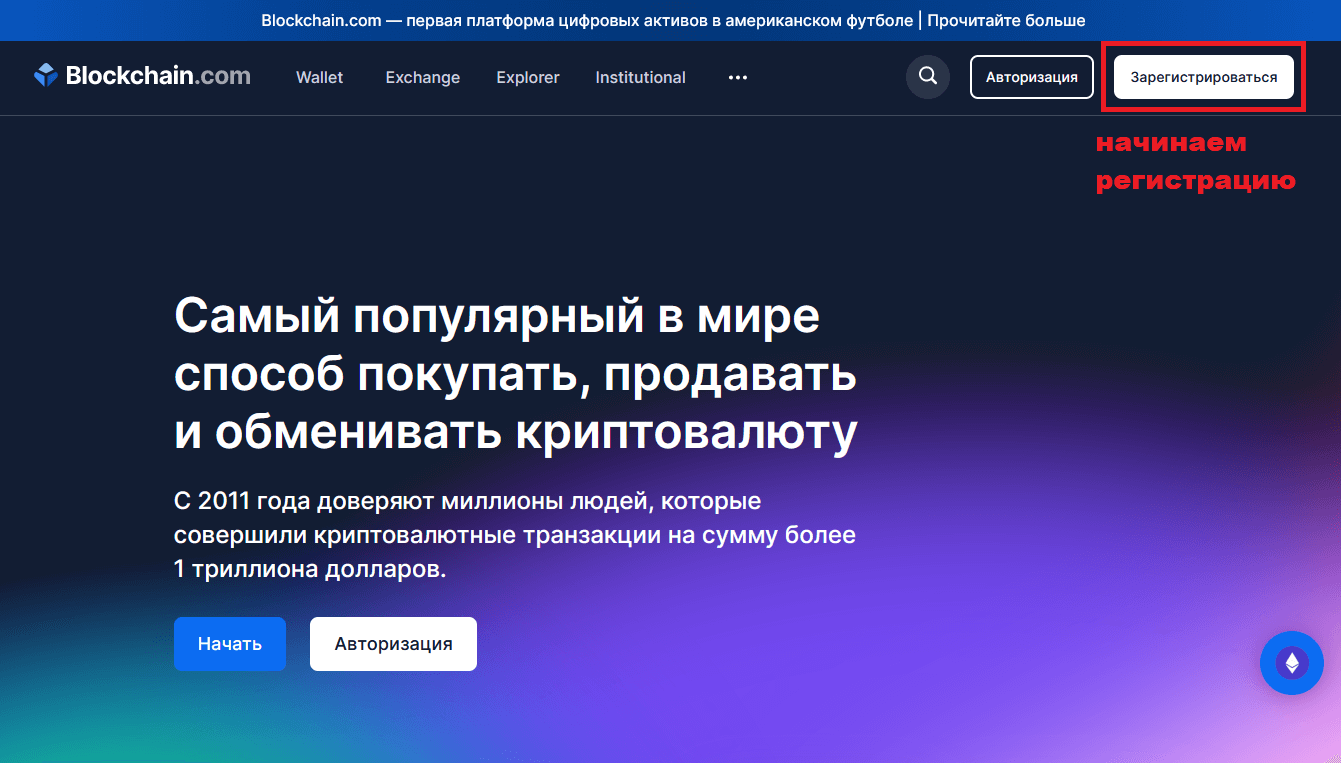Image resolution: width=1341 pixels, height=763 pixels.
Task: Select Exchange in the navigation bar
Action: [422, 77]
